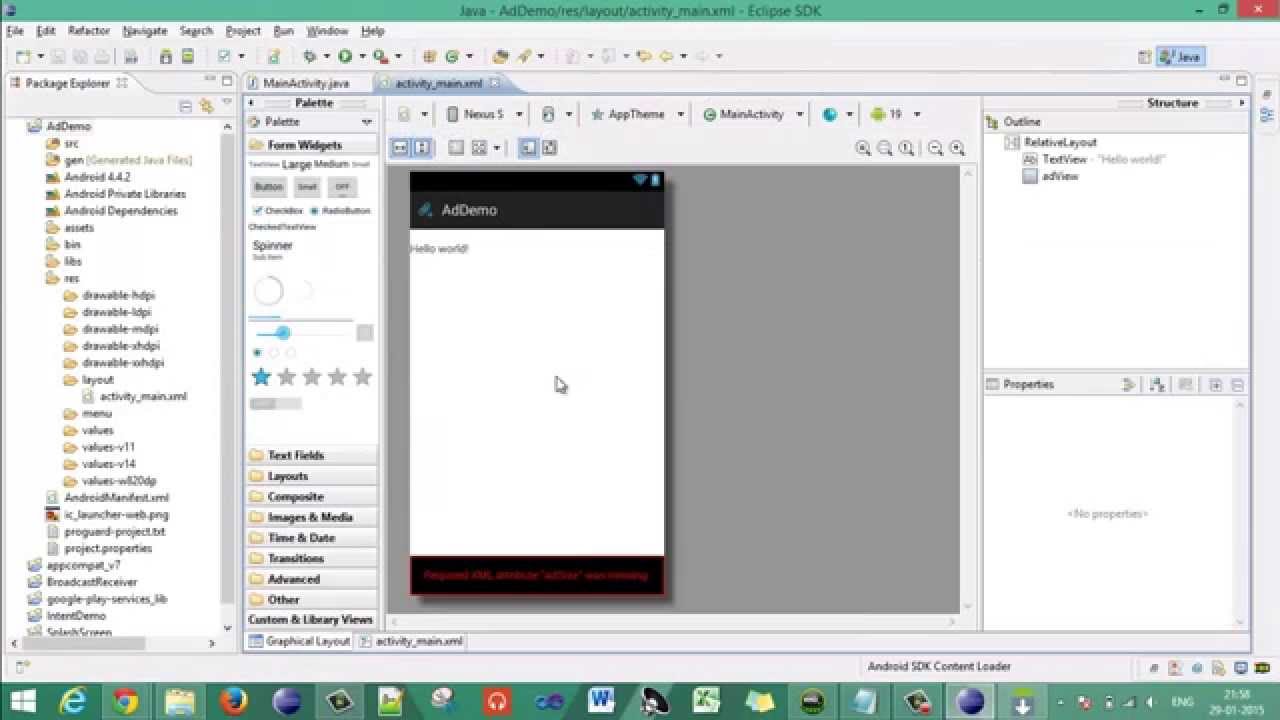Open the screen orientation dropdown
The height and width of the screenshot is (720, 1280).
tap(556, 114)
